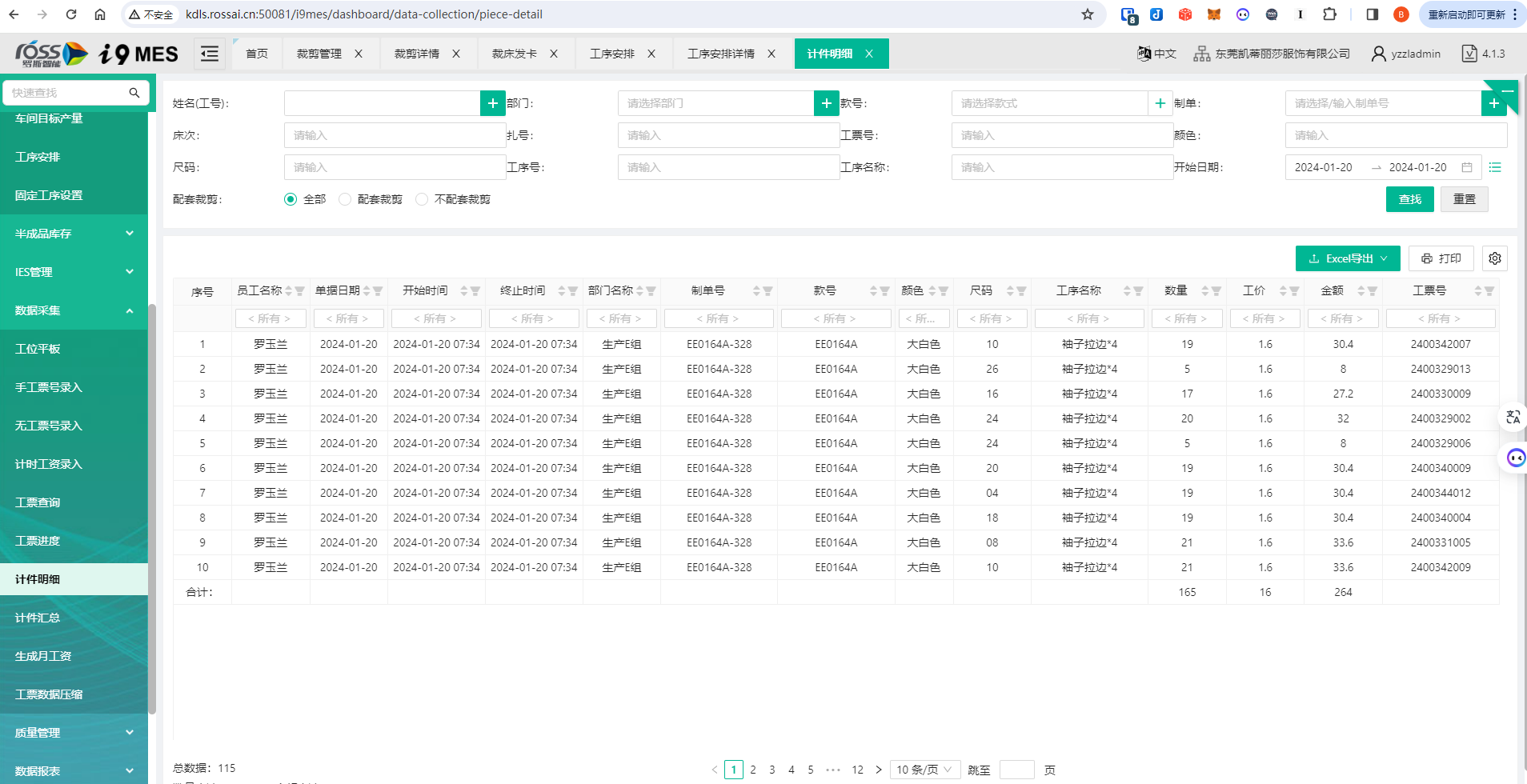Click the 床次 input field
Screen dimensions: 1527x784
(x=395, y=135)
